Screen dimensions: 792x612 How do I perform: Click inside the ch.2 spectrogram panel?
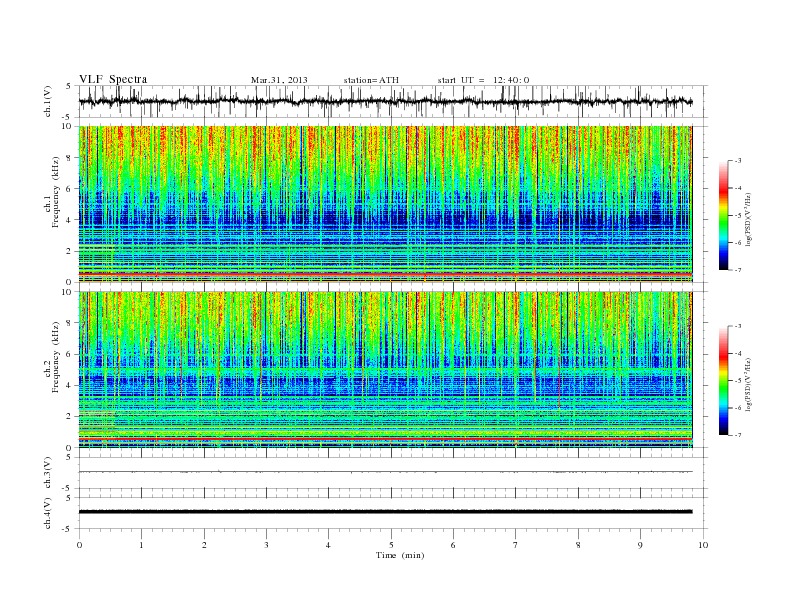coord(385,370)
